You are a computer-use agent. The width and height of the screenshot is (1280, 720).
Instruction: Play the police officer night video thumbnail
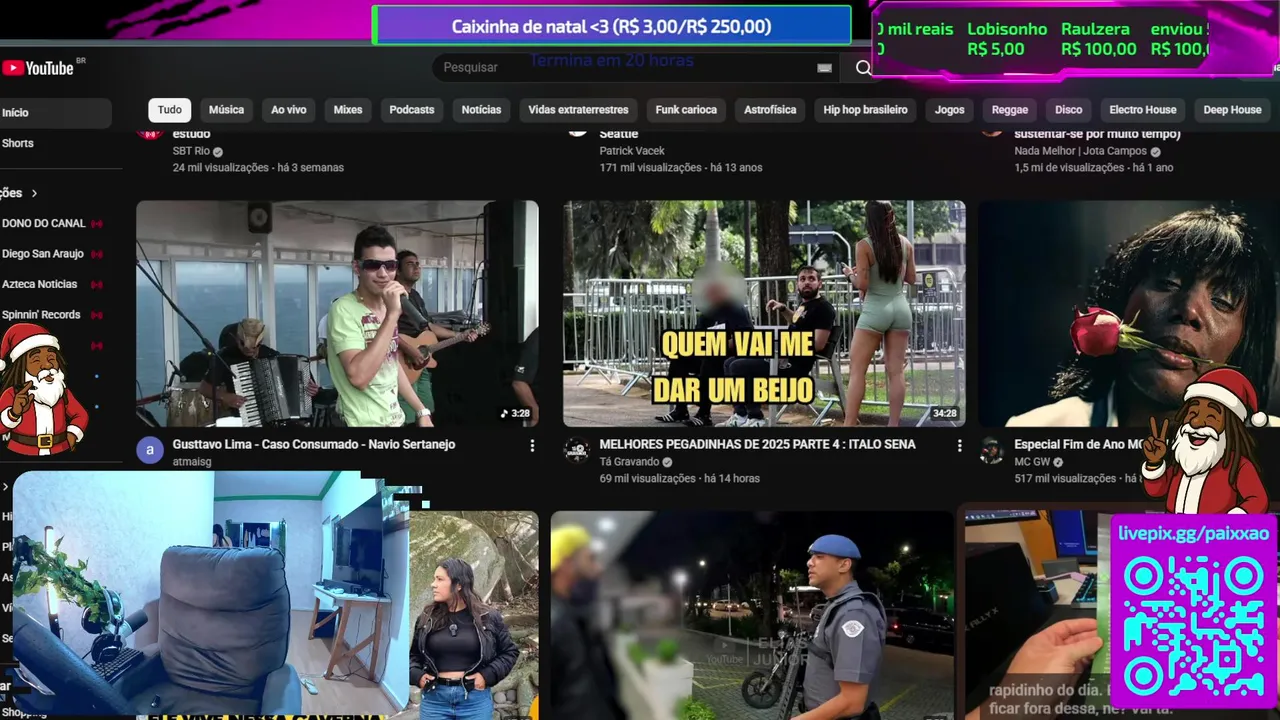pyautogui.click(x=751, y=615)
